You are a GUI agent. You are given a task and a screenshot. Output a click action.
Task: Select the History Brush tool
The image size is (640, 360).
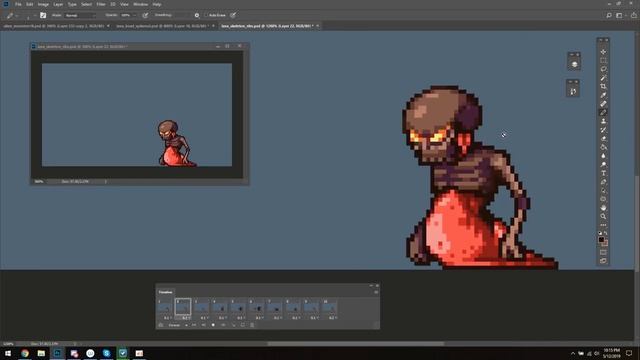603,130
